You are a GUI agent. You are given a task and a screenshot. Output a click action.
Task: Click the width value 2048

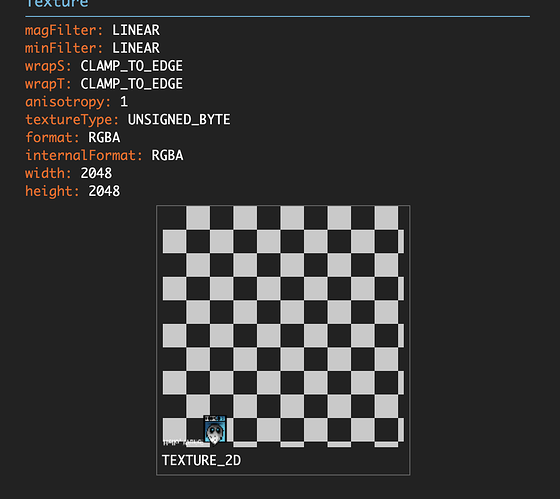pos(96,173)
